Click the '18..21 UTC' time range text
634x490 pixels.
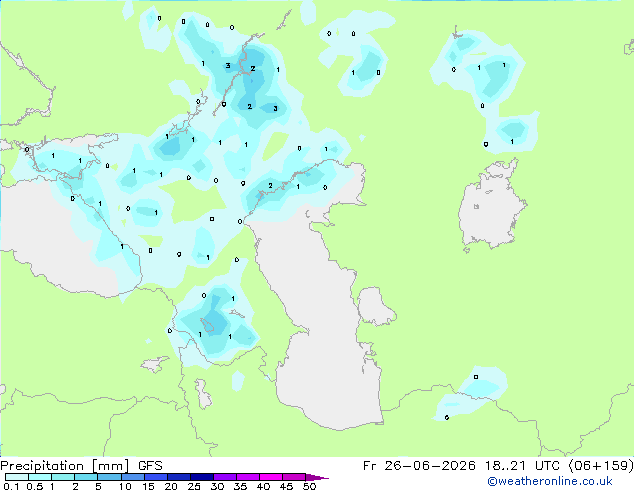coord(522,466)
